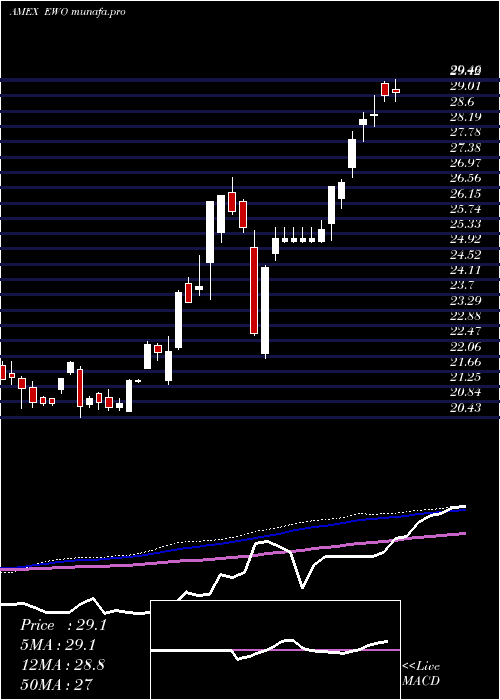The image size is (500, 700).
Task: Select the 25.74 price axis label
Action: pyautogui.click(x=465, y=208)
